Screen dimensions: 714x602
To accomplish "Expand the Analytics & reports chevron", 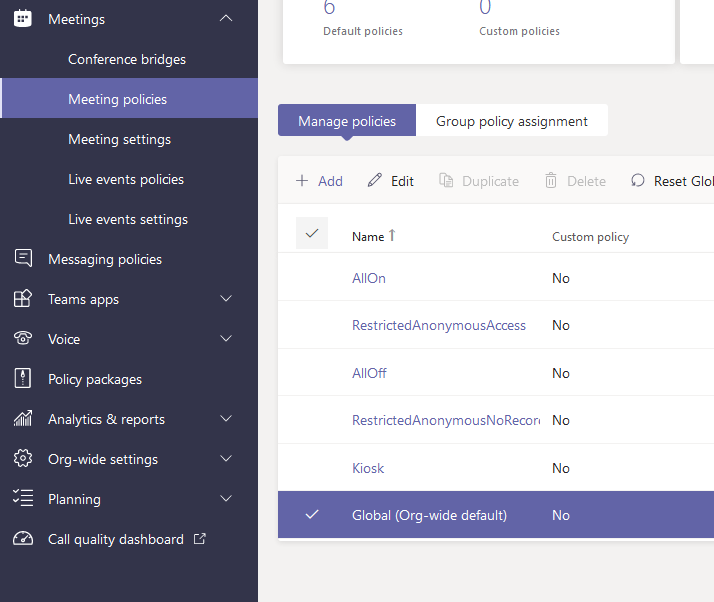I will (226, 418).
